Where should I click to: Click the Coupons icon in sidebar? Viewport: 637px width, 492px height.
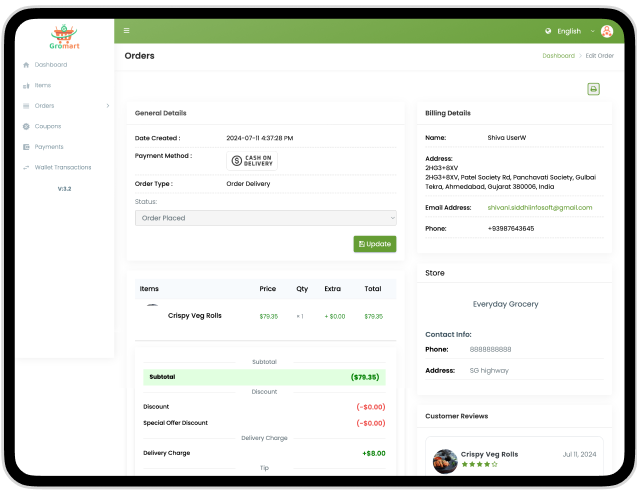coord(26,126)
